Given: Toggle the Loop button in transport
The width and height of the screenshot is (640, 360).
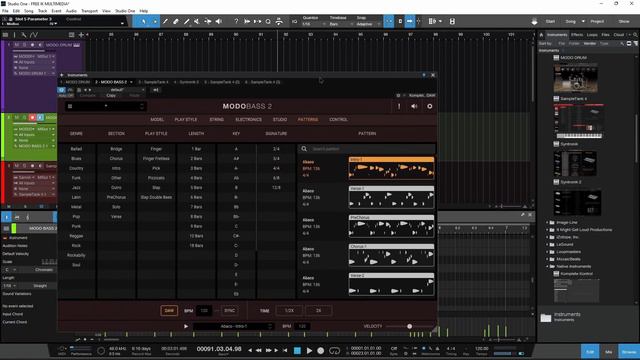Looking at the screenshot, I should coord(334,351).
